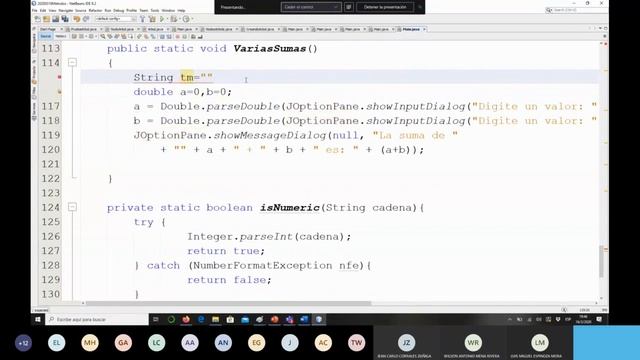Click the Profile Project icon
640x360 pixels.
click(x=186, y=19)
